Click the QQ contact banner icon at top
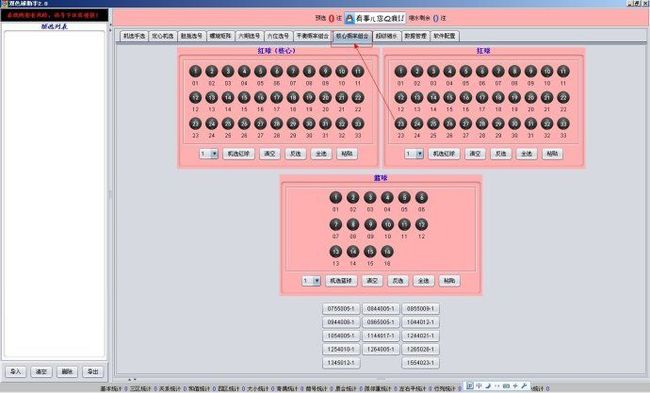The image size is (650, 393). coord(375,18)
